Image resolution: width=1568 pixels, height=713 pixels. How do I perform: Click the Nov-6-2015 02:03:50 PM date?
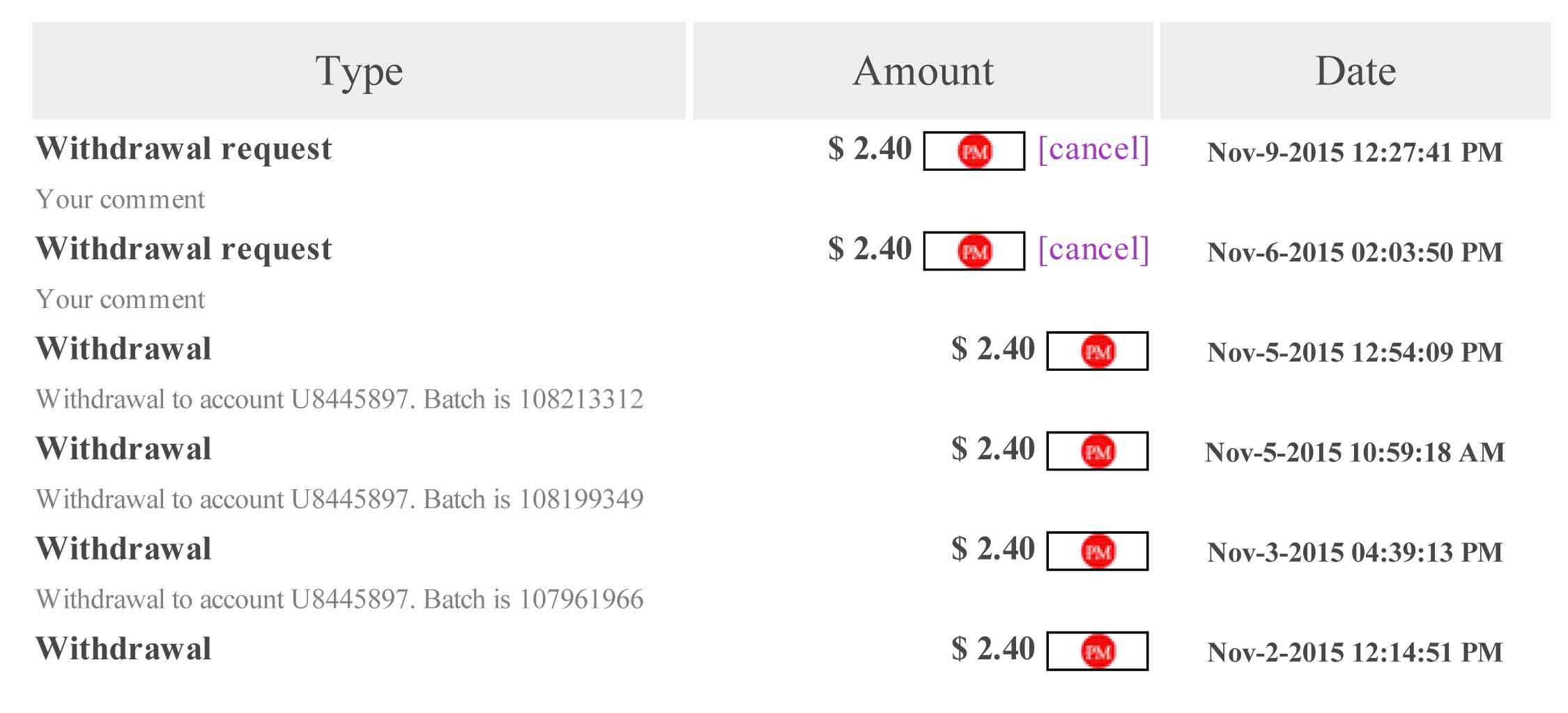click(1354, 252)
